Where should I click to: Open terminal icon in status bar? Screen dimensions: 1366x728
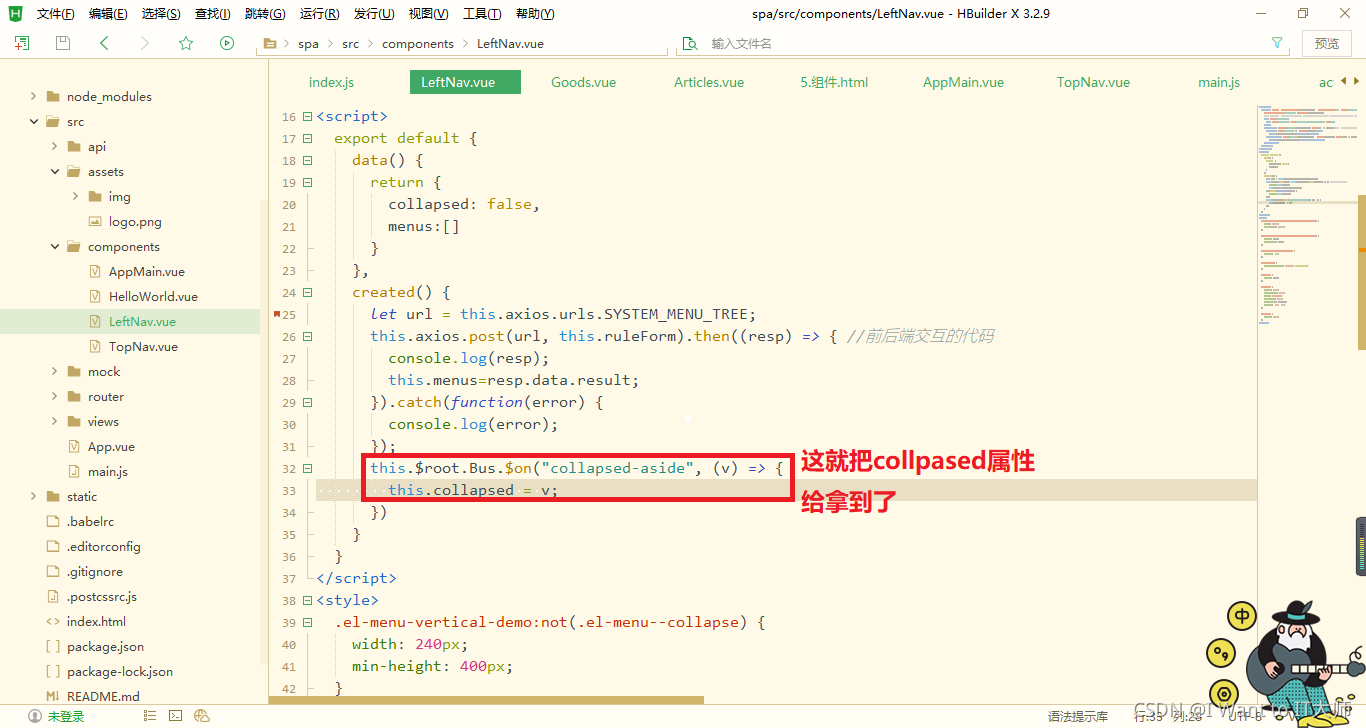coord(175,716)
